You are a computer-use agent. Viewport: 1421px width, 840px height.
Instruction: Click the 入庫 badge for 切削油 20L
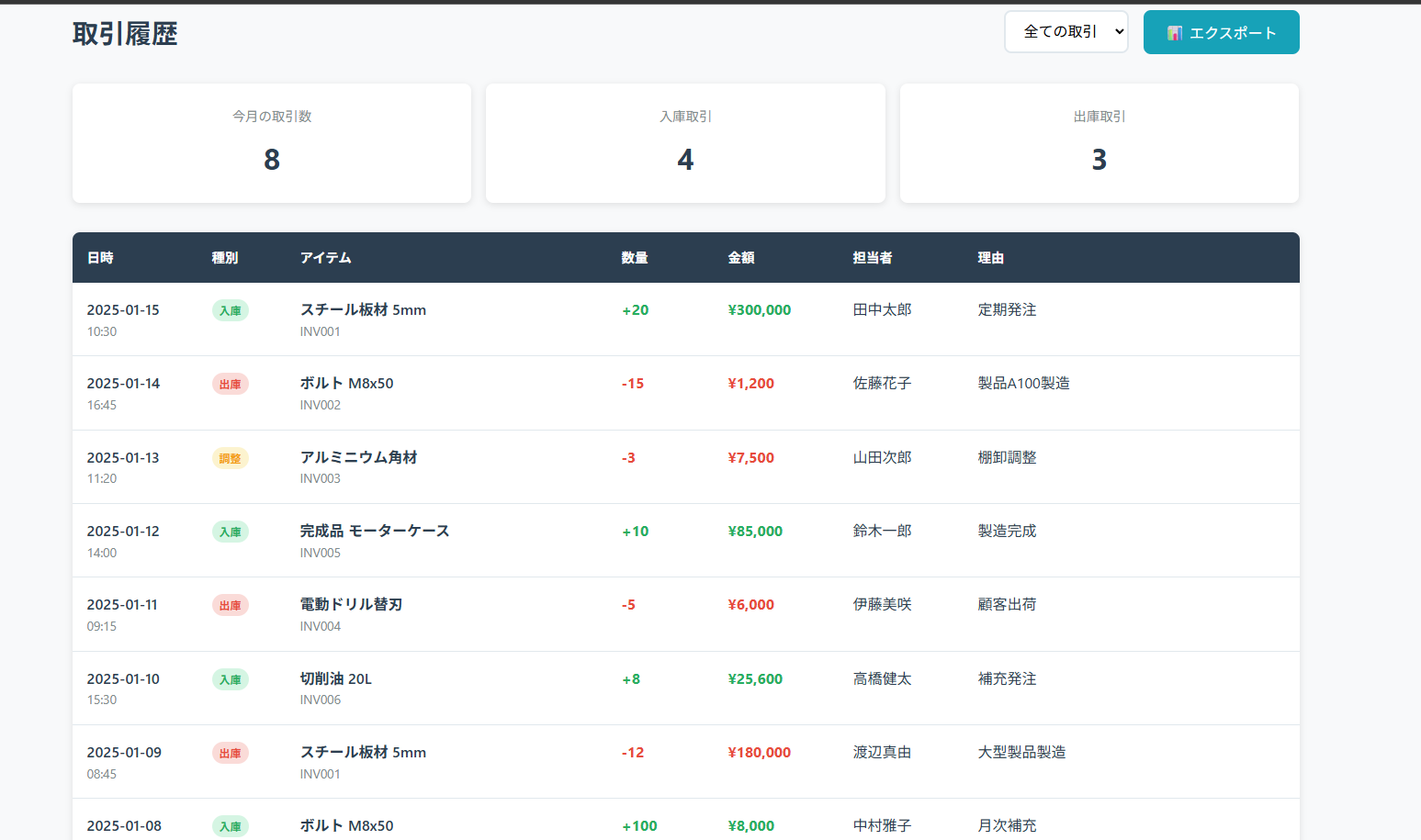click(x=230, y=680)
